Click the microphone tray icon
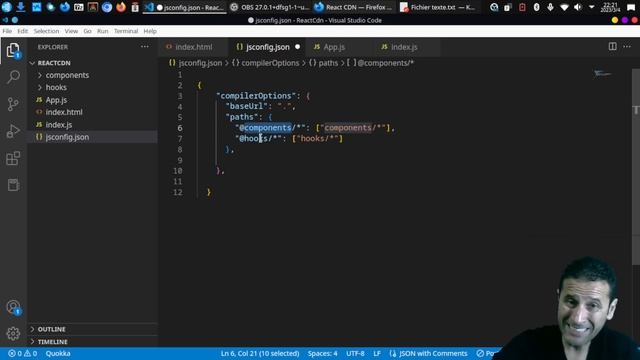Screen dimensions: 640x360 point(550,7)
